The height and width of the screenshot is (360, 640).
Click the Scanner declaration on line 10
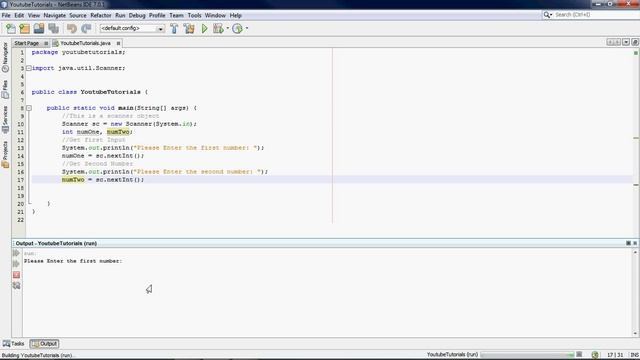pyautogui.click(x=129, y=124)
